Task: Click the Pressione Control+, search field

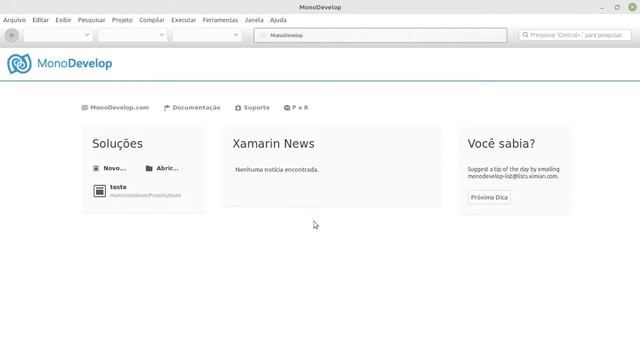Action: (x=575, y=35)
